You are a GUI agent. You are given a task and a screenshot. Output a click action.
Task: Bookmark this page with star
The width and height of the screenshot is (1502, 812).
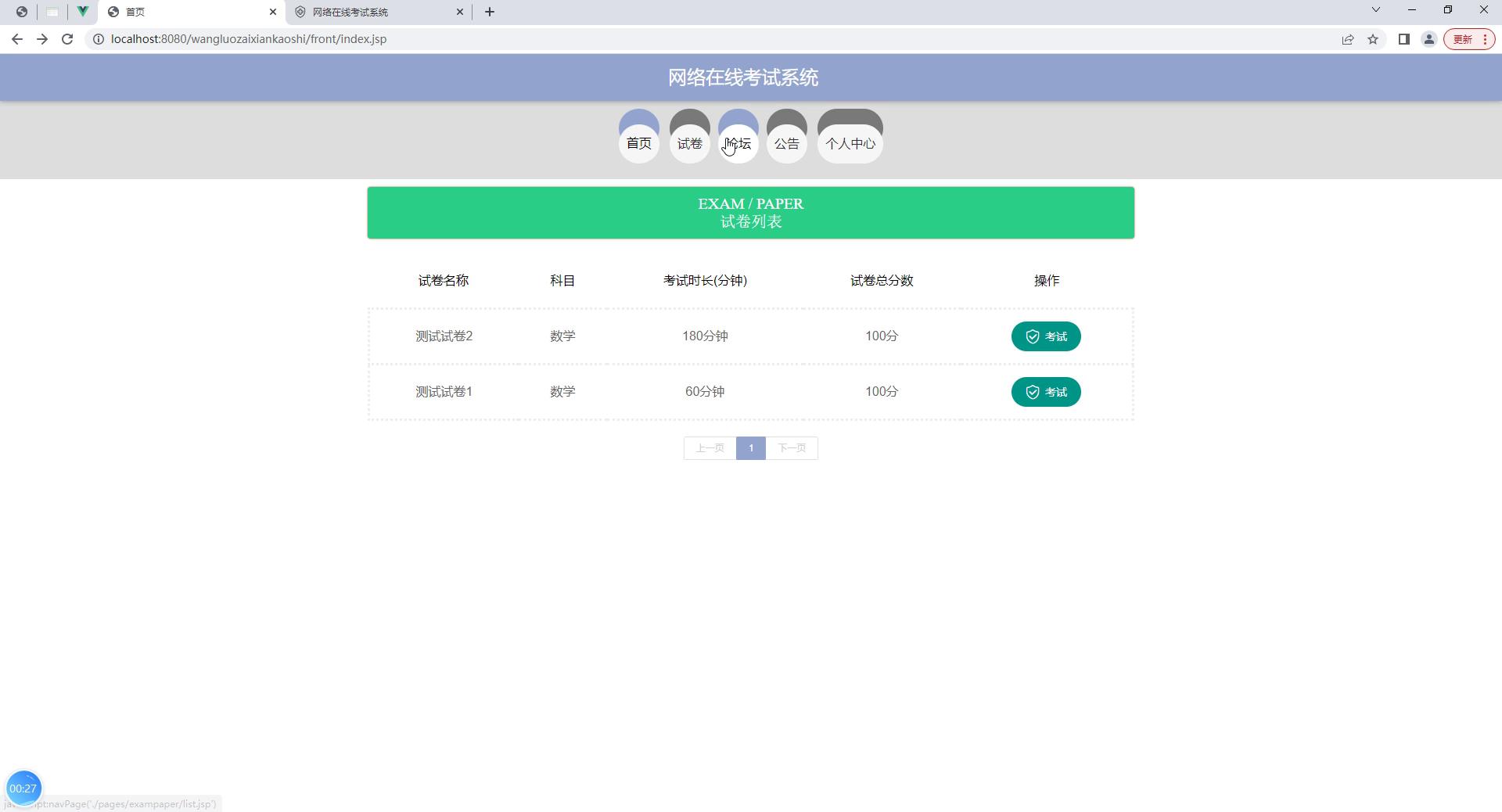point(1373,39)
